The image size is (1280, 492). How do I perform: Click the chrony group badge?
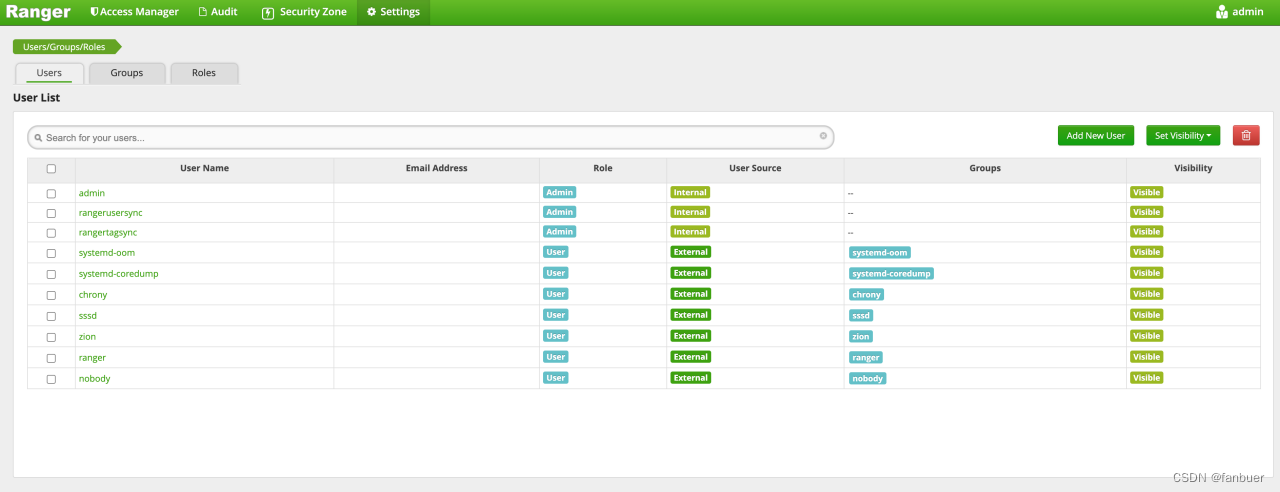pyautogui.click(x=867, y=295)
